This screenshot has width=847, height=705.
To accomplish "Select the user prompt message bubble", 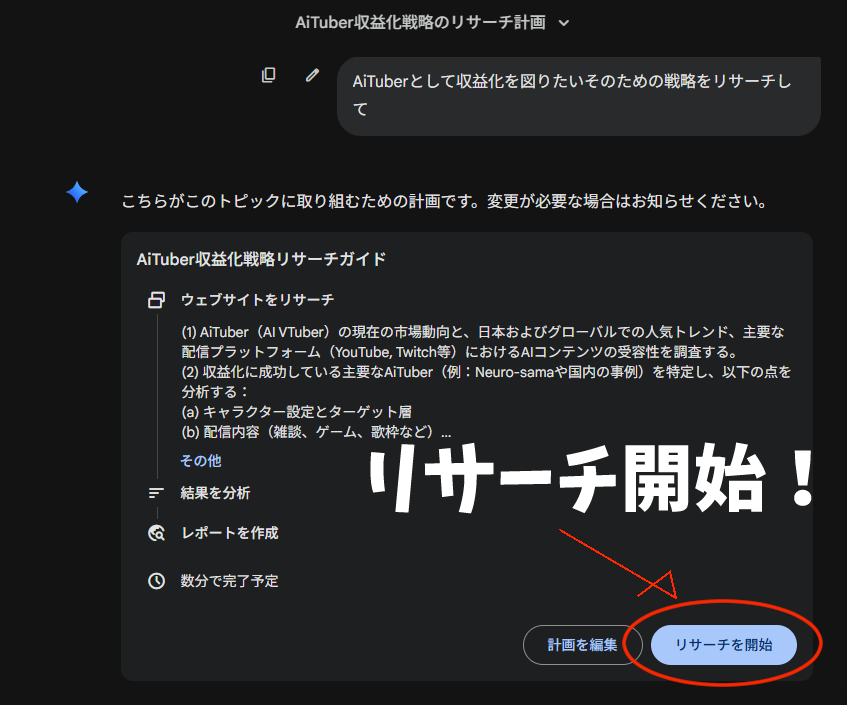I will pyautogui.click(x=578, y=95).
